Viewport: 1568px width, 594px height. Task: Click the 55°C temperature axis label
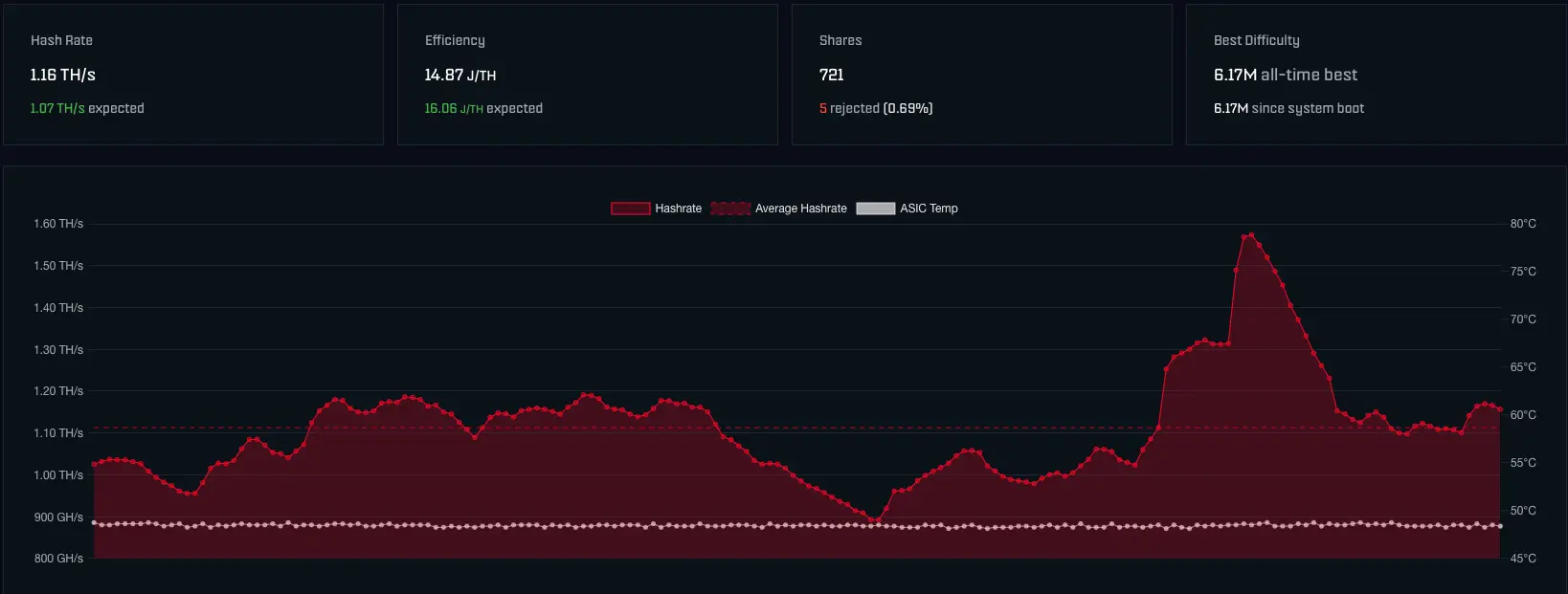coord(1523,463)
